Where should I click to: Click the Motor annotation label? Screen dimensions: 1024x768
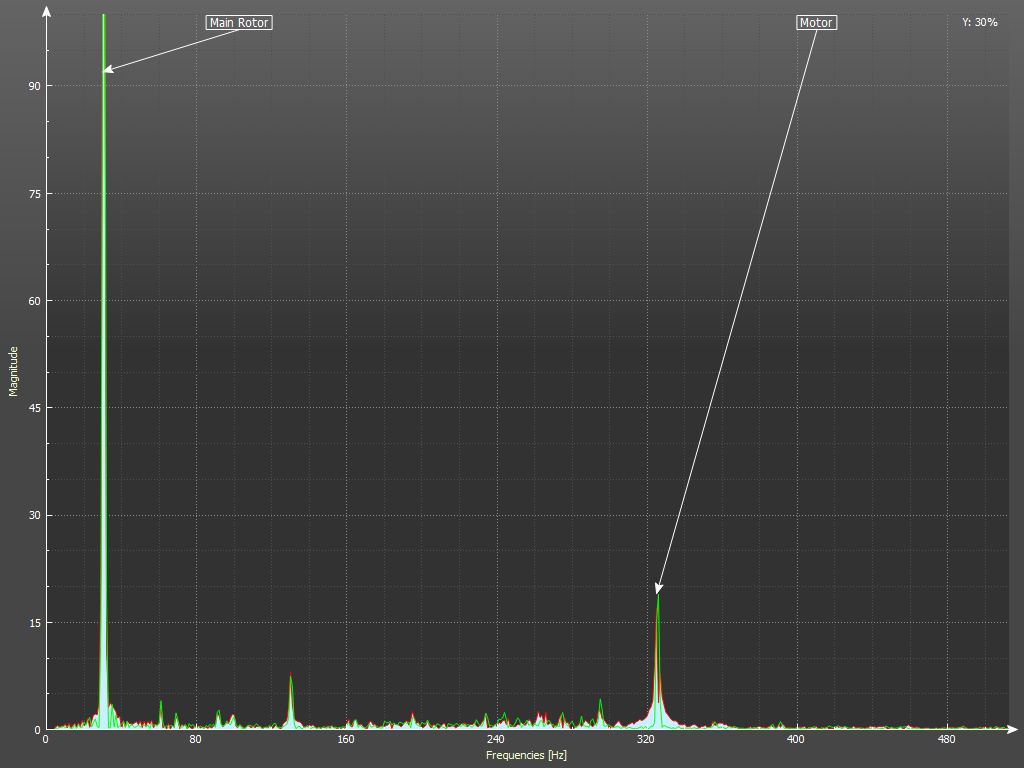click(816, 22)
